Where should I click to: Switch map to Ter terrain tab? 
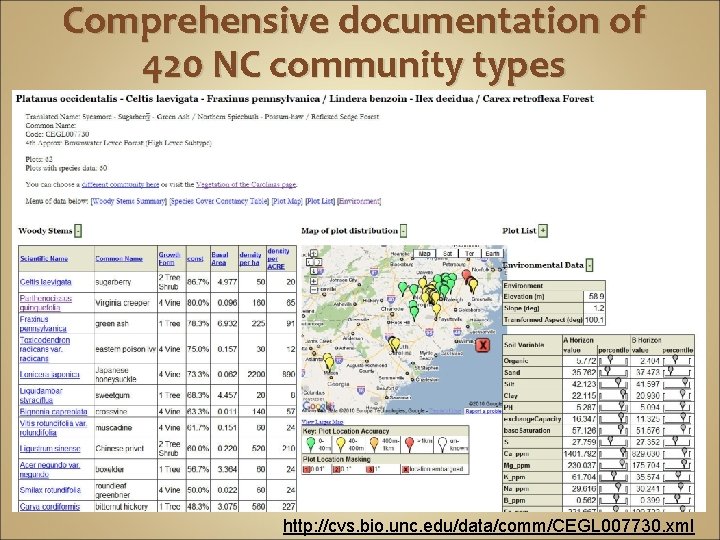469,253
